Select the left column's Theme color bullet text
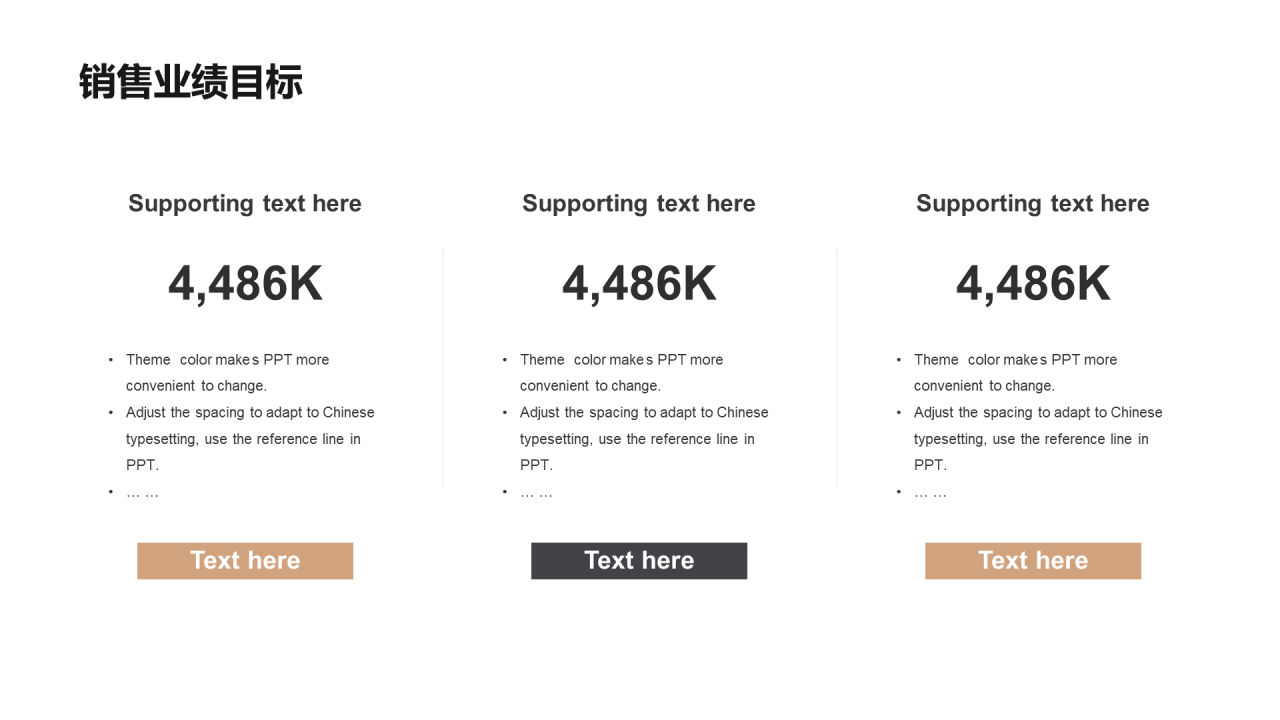 click(x=227, y=372)
